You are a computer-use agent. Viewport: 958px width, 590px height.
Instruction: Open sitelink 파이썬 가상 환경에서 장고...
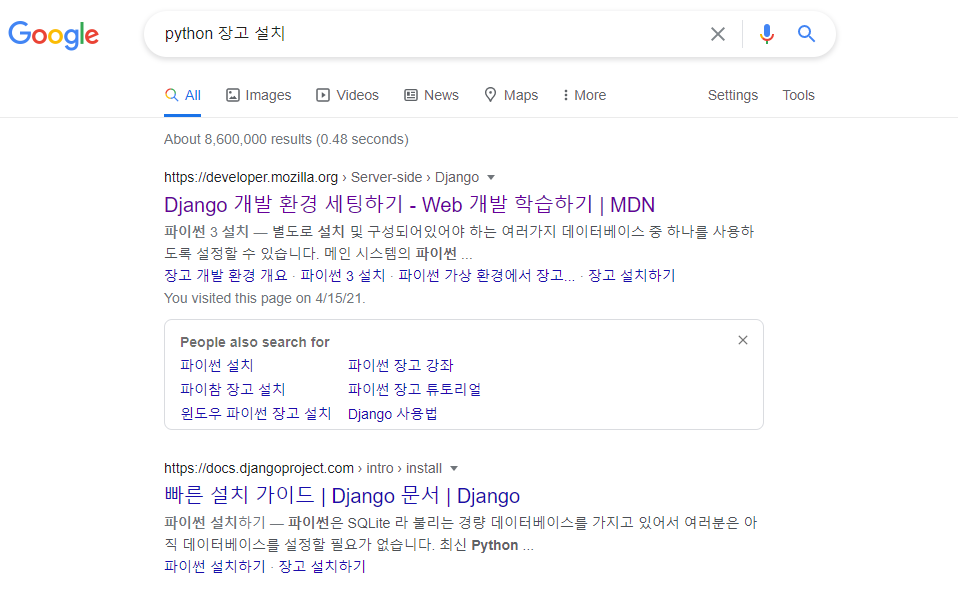point(486,275)
